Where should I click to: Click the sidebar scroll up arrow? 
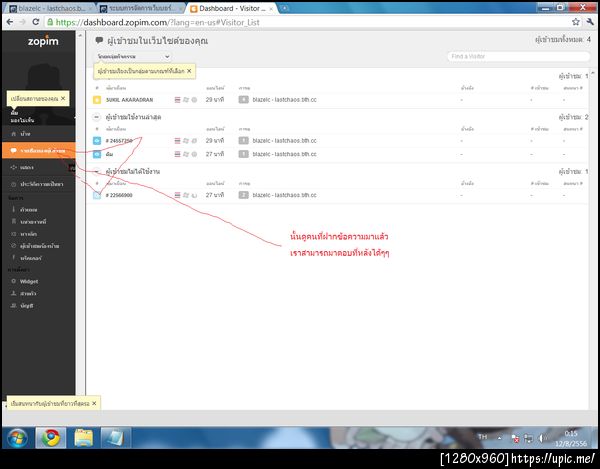pos(80,36)
